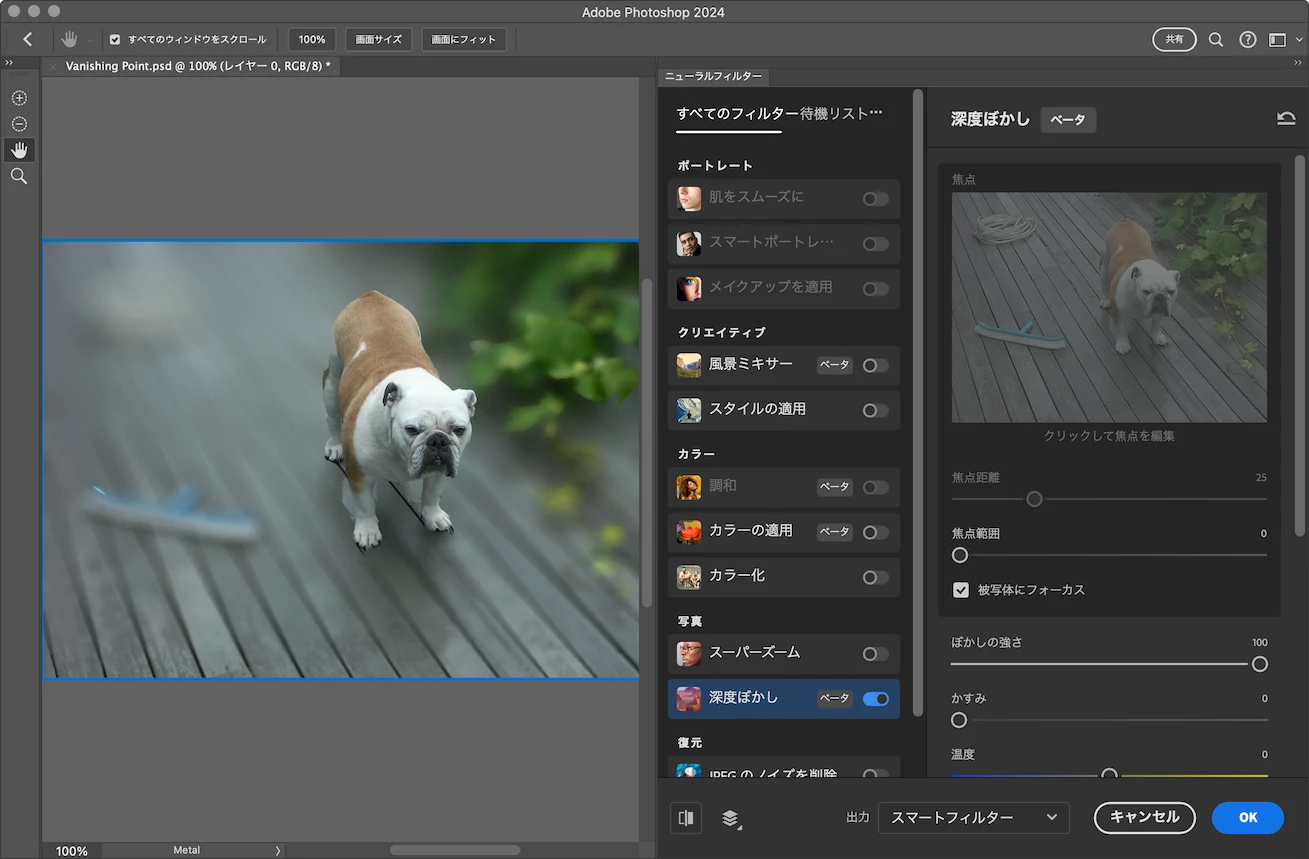
Task: Click the Super Zoom filter thumbnail icon
Action: point(689,654)
